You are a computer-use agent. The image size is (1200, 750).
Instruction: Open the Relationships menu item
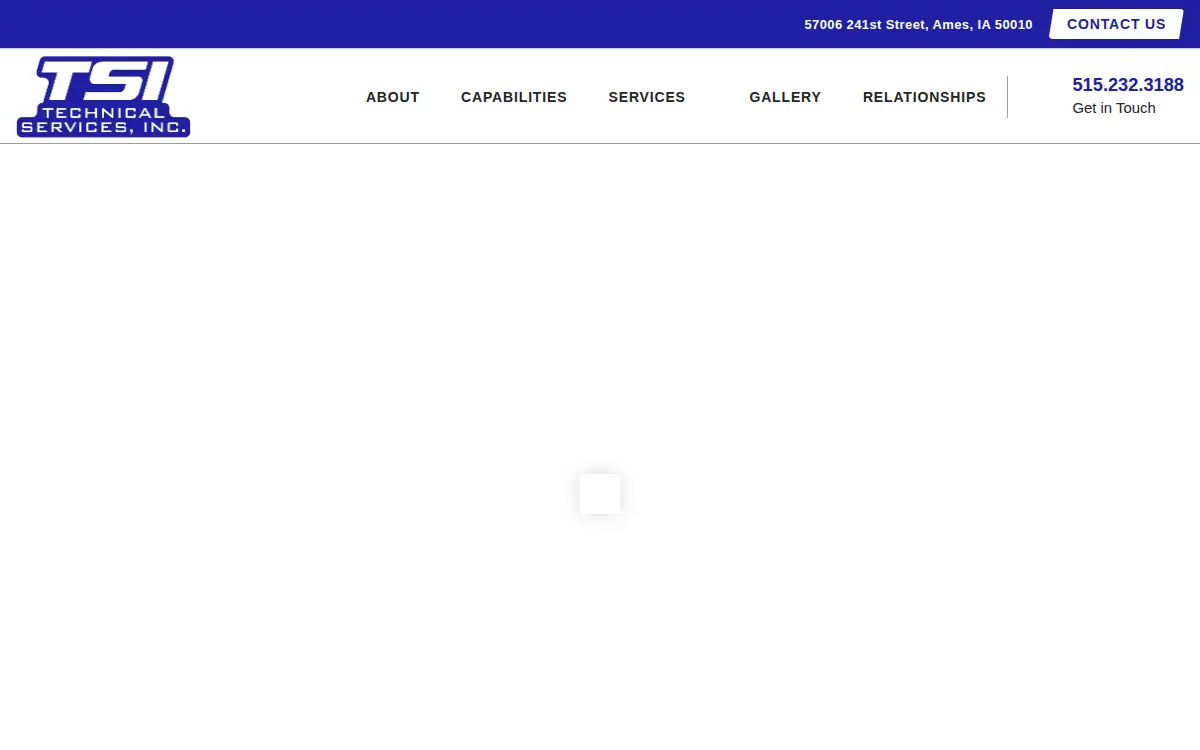pos(924,97)
